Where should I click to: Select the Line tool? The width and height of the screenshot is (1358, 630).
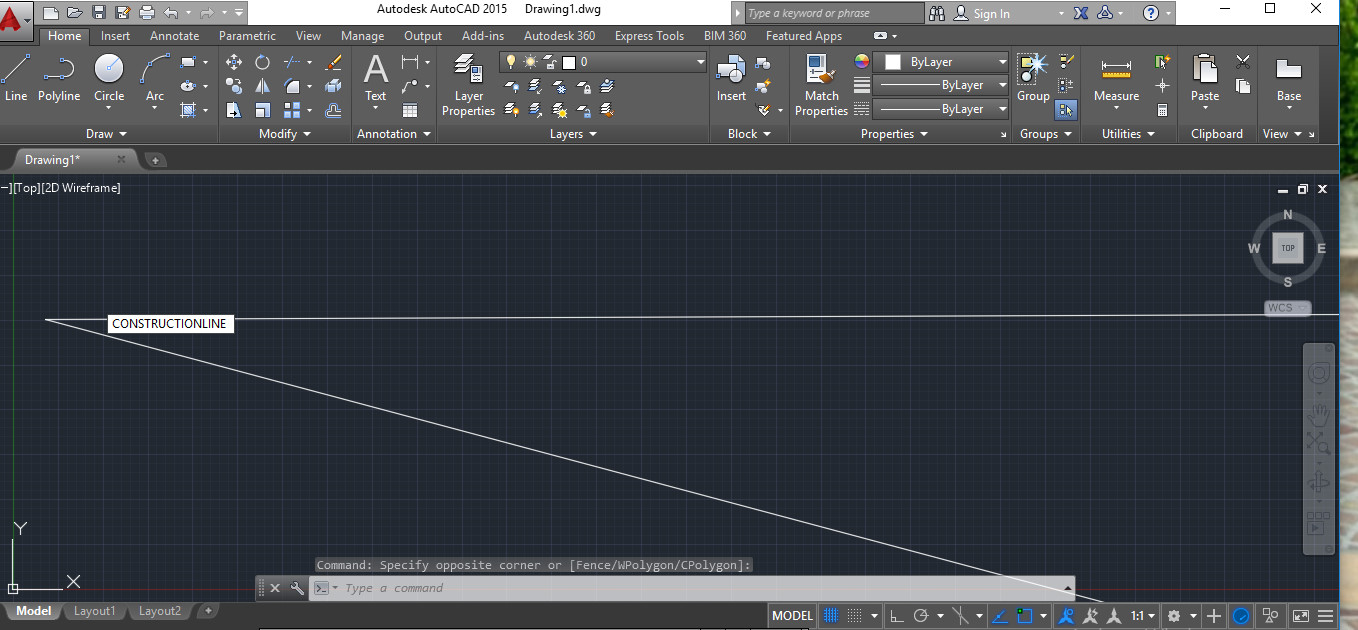click(16, 80)
